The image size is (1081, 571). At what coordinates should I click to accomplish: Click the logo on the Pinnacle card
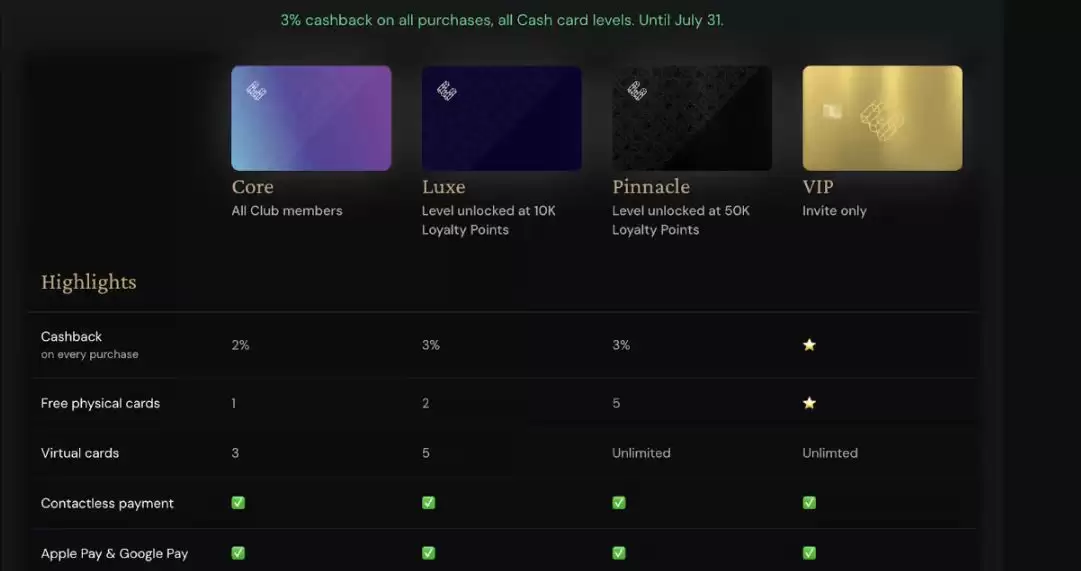coord(636,91)
